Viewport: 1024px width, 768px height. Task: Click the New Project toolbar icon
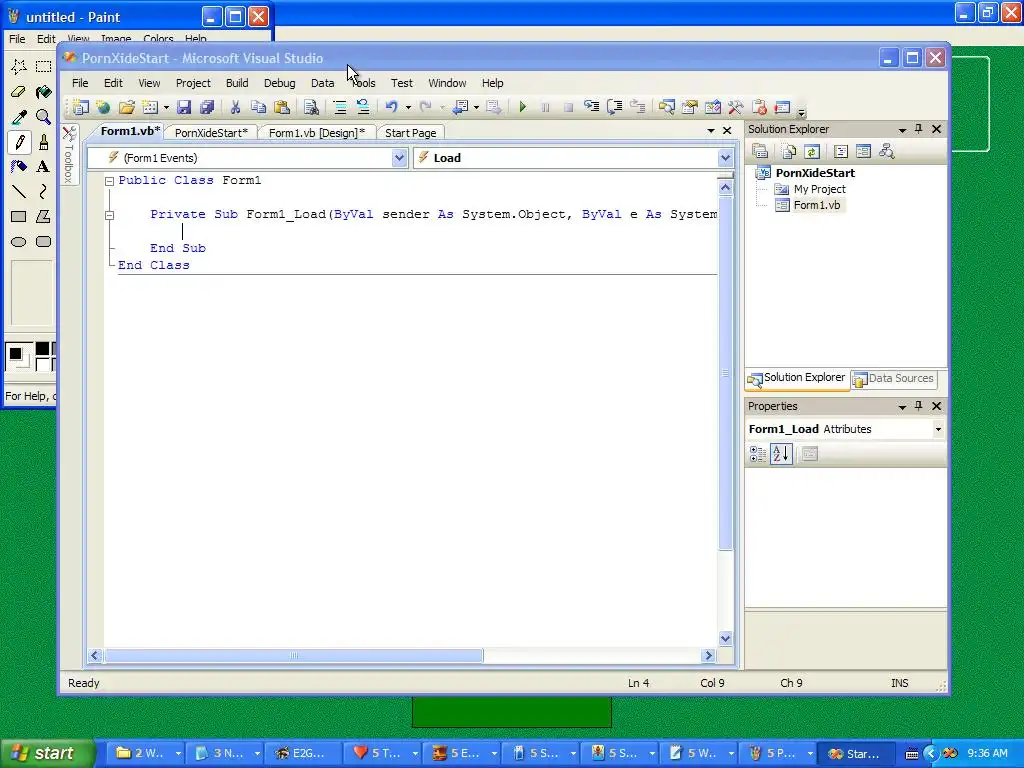tap(80, 107)
